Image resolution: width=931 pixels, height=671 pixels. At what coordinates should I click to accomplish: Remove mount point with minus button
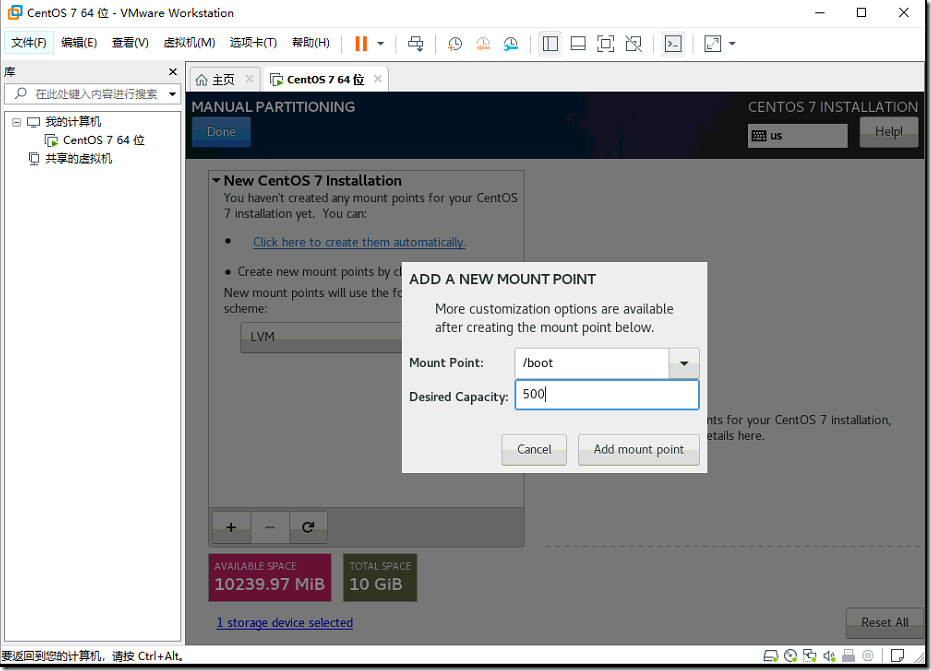coord(270,527)
